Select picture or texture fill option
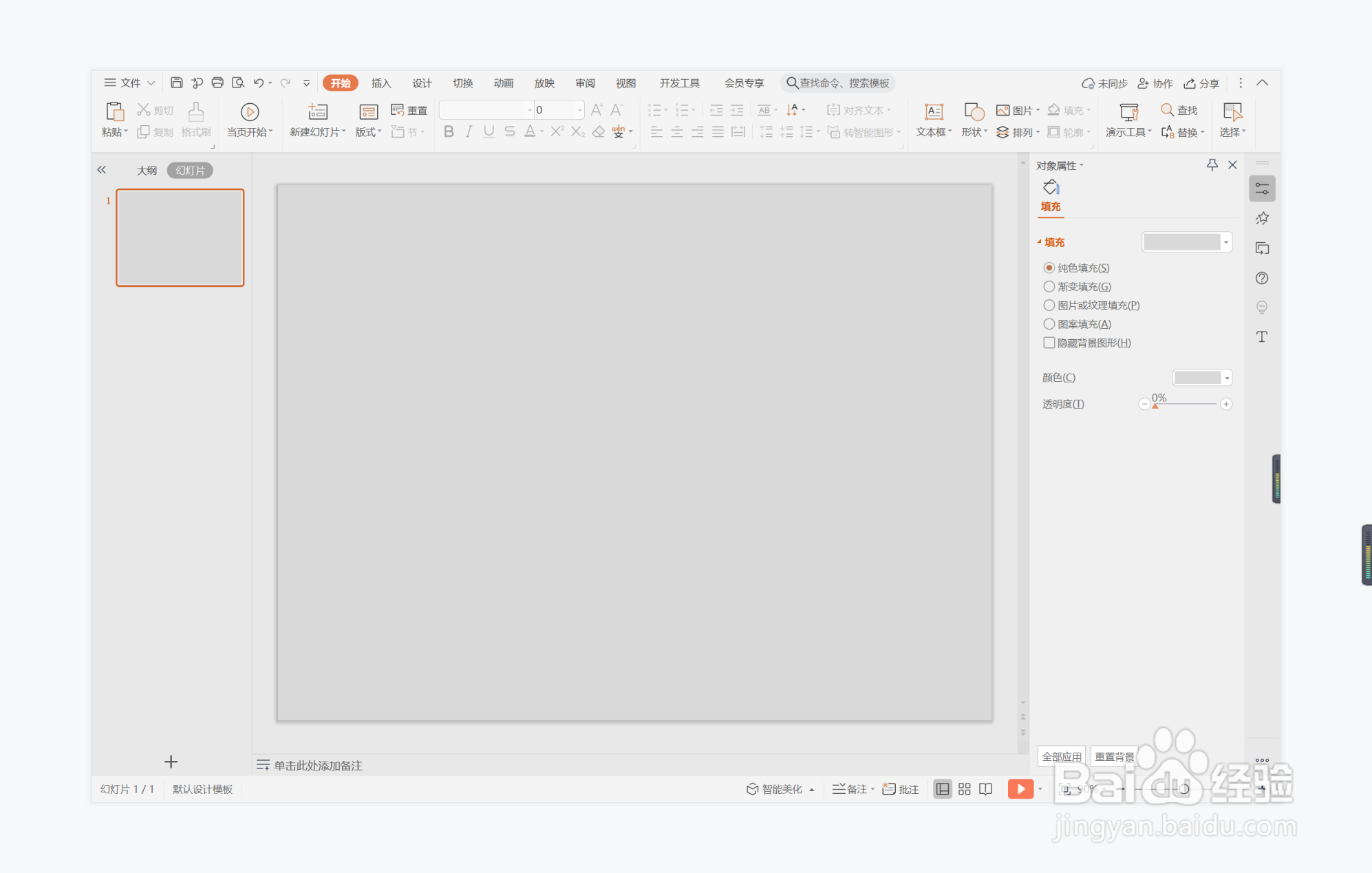 click(1049, 305)
